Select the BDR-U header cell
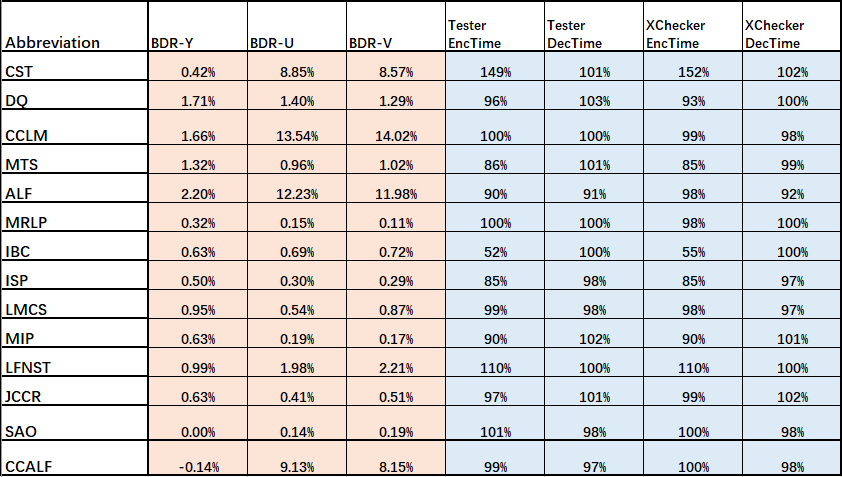 [297, 27]
